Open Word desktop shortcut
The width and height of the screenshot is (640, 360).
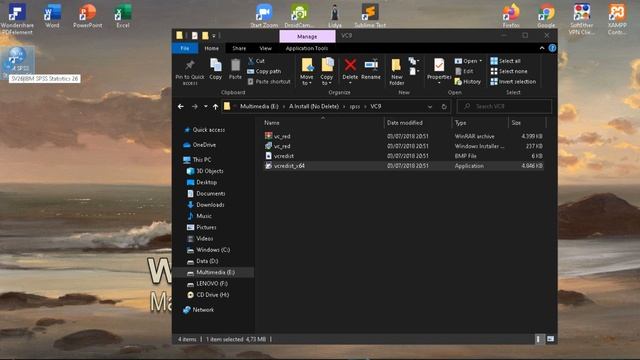coord(52,16)
